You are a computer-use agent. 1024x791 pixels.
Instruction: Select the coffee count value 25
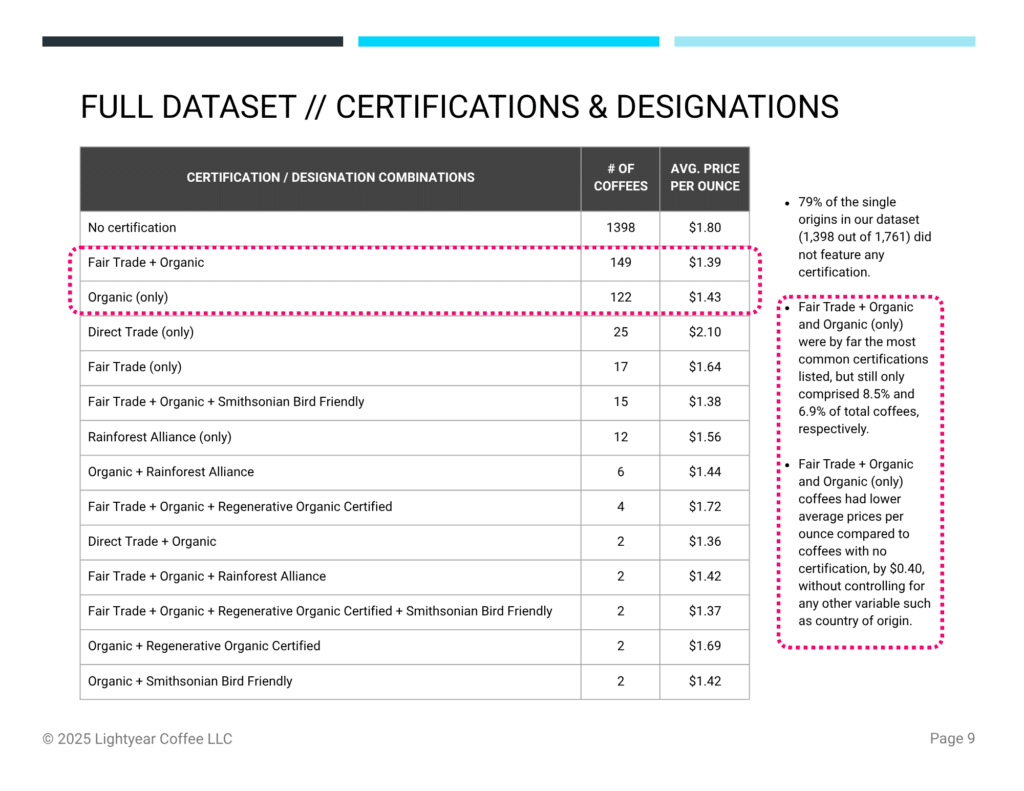pyautogui.click(x=620, y=332)
